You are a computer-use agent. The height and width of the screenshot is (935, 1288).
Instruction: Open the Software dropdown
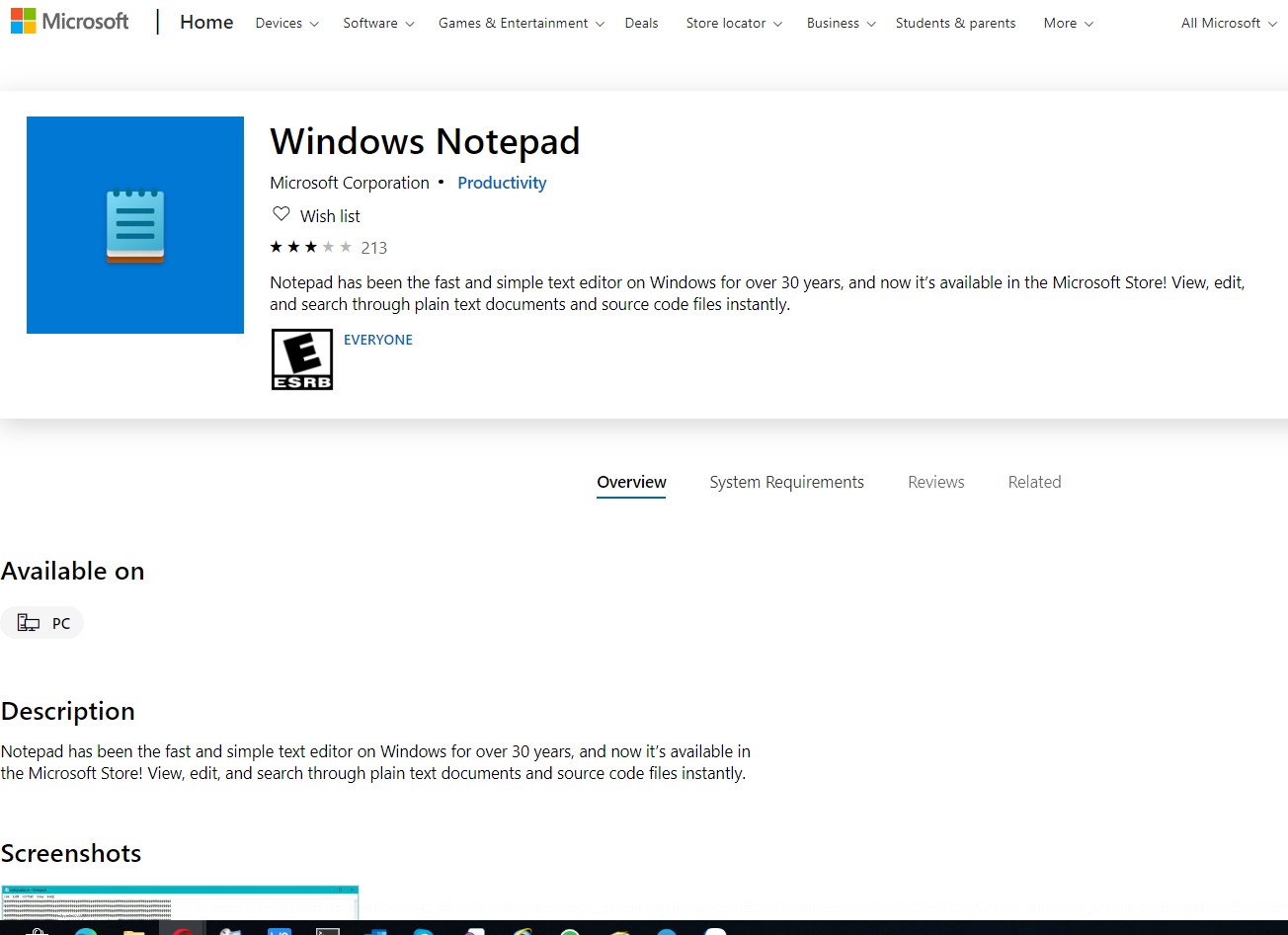(376, 23)
